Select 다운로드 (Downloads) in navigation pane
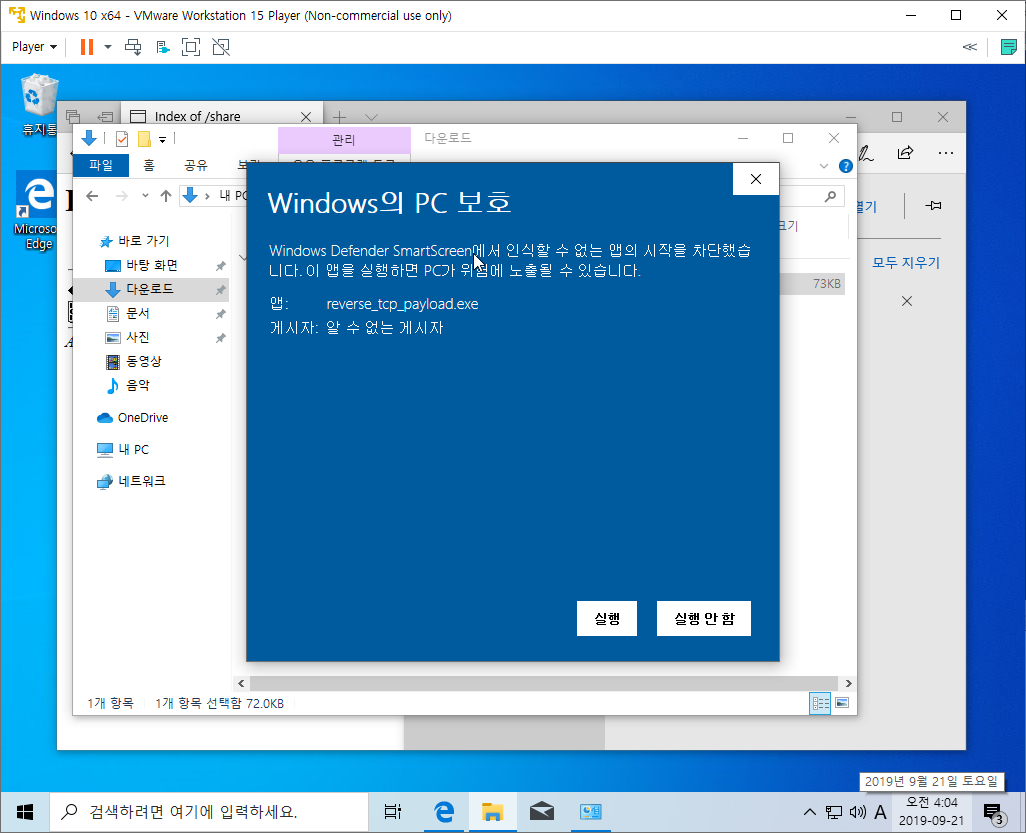The width and height of the screenshot is (1026, 833). point(150,289)
